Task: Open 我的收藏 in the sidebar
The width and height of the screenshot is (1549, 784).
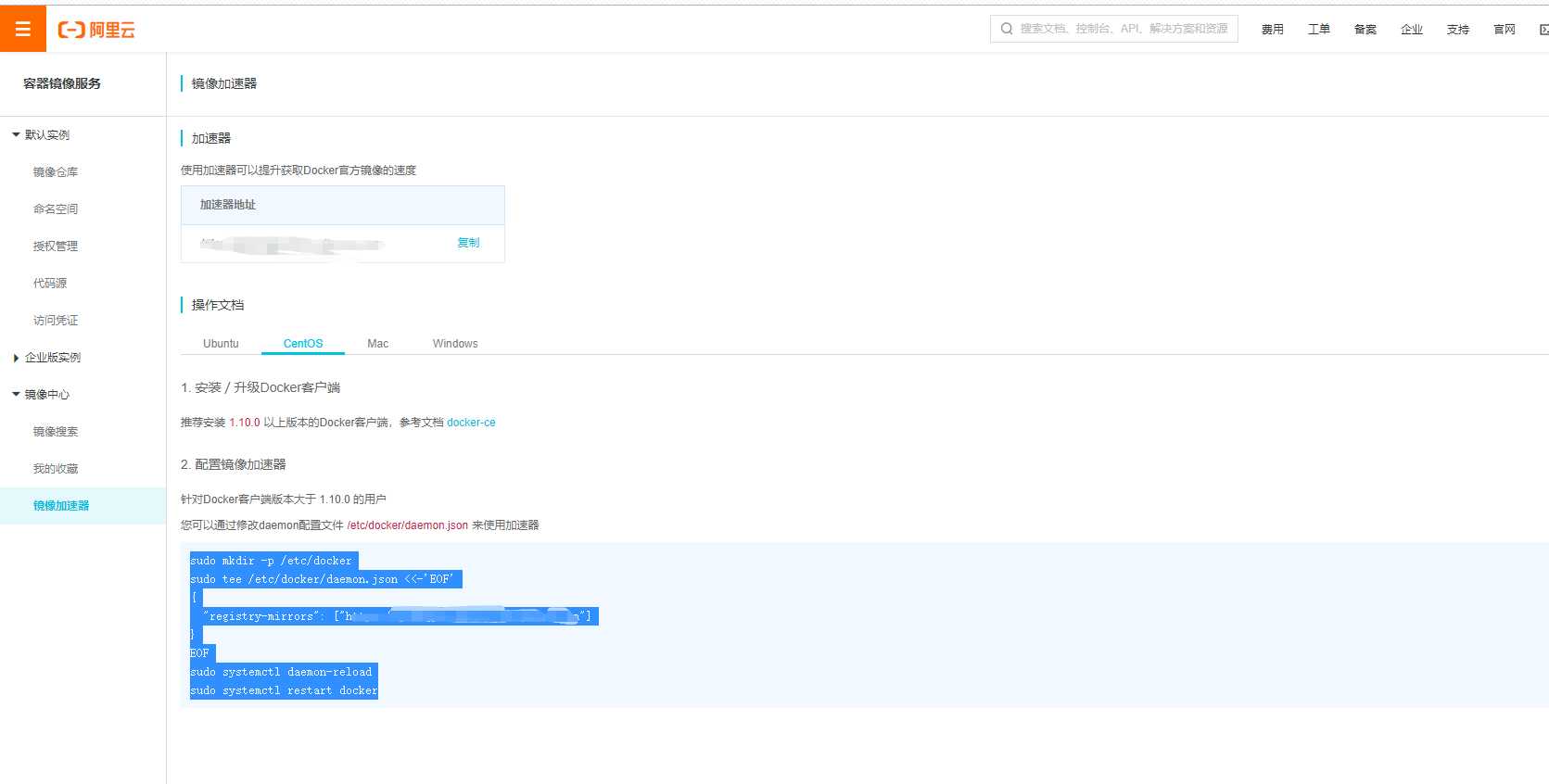Action: (56, 469)
